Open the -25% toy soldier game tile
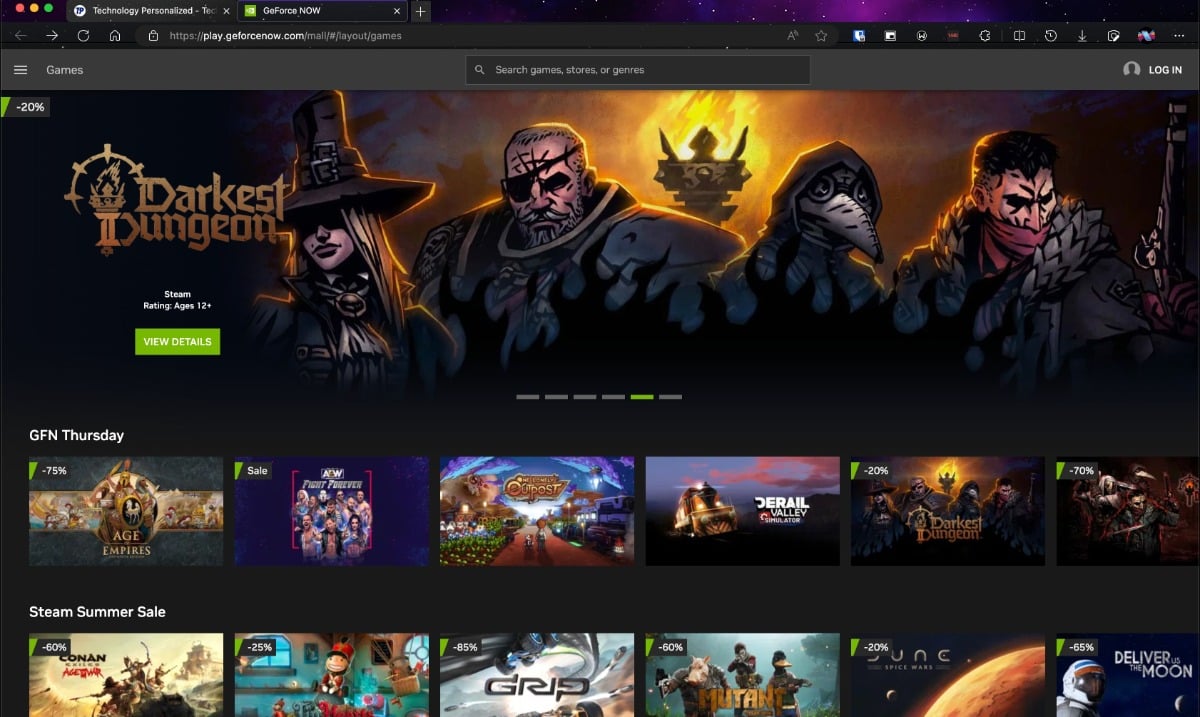The width and height of the screenshot is (1200, 717). (x=332, y=675)
